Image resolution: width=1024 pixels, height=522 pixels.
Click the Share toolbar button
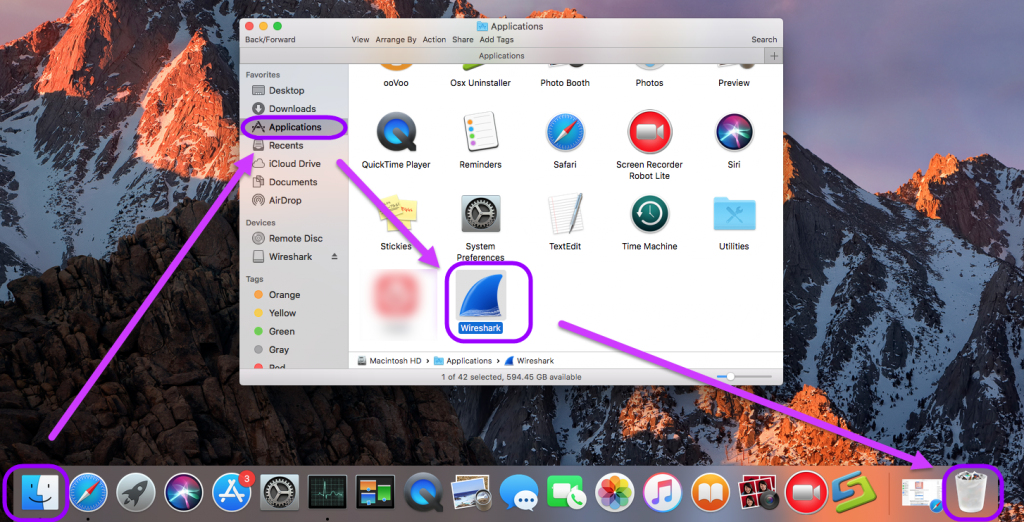tap(463, 40)
